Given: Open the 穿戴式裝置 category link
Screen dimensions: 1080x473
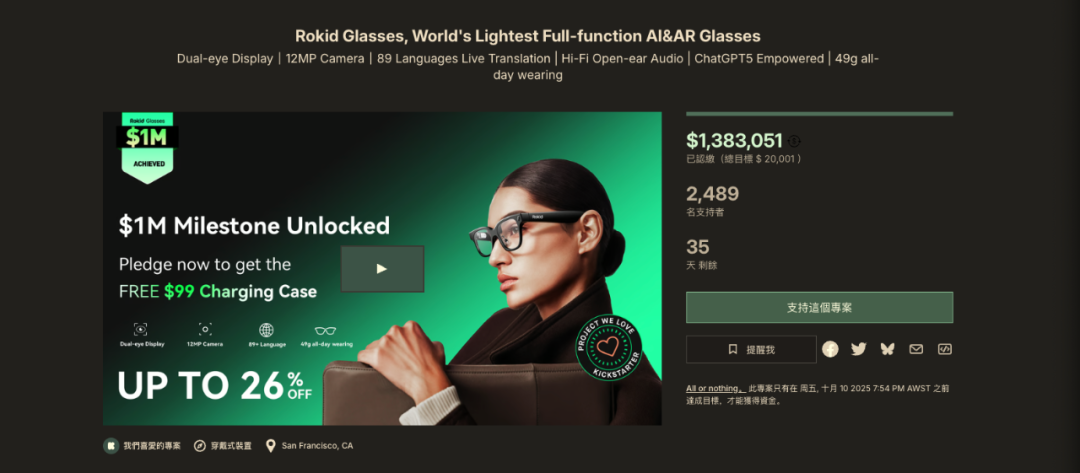Looking at the screenshot, I should pyautogui.click(x=230, y=446).
